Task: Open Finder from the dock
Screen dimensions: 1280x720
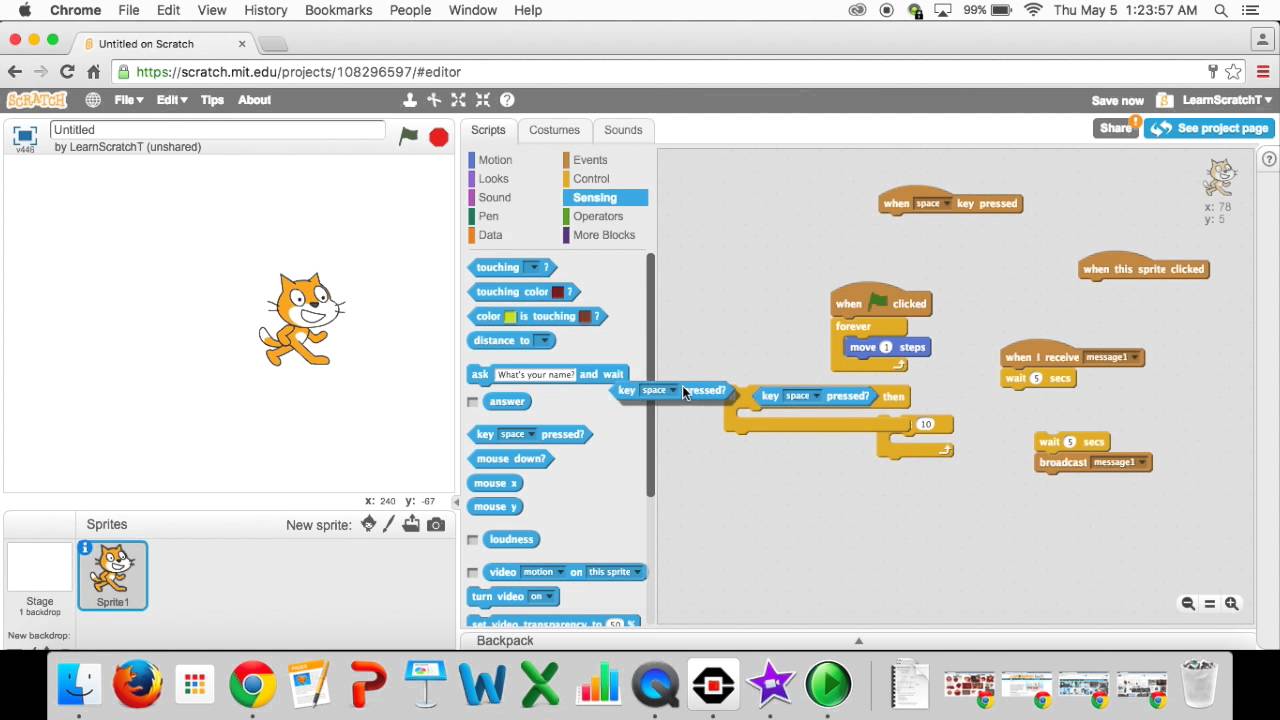Action: [x=79, y=685]
